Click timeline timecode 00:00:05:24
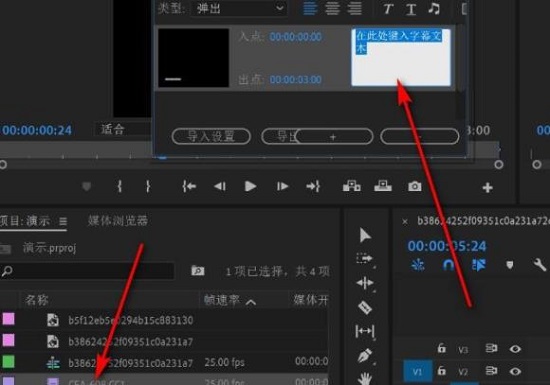The height and width of the screenshot is (385, 550). [447, 246]
